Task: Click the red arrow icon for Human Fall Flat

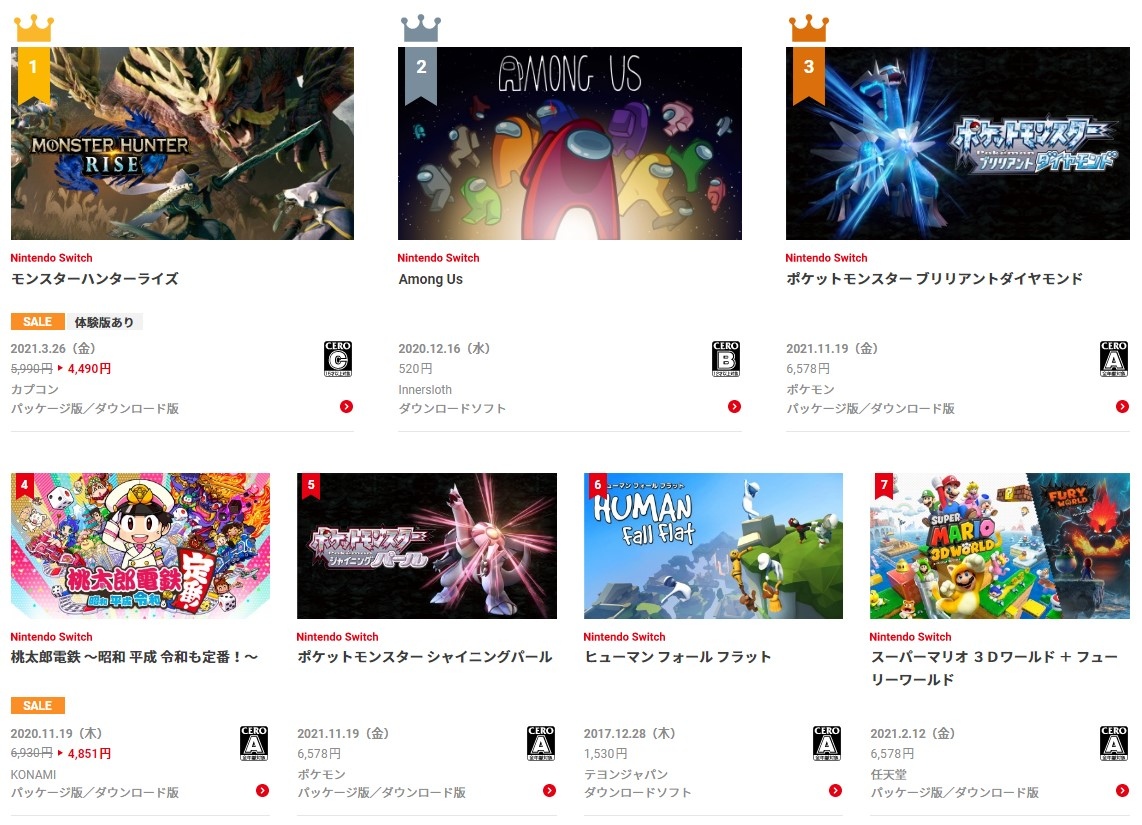Action: coord(835,791)
